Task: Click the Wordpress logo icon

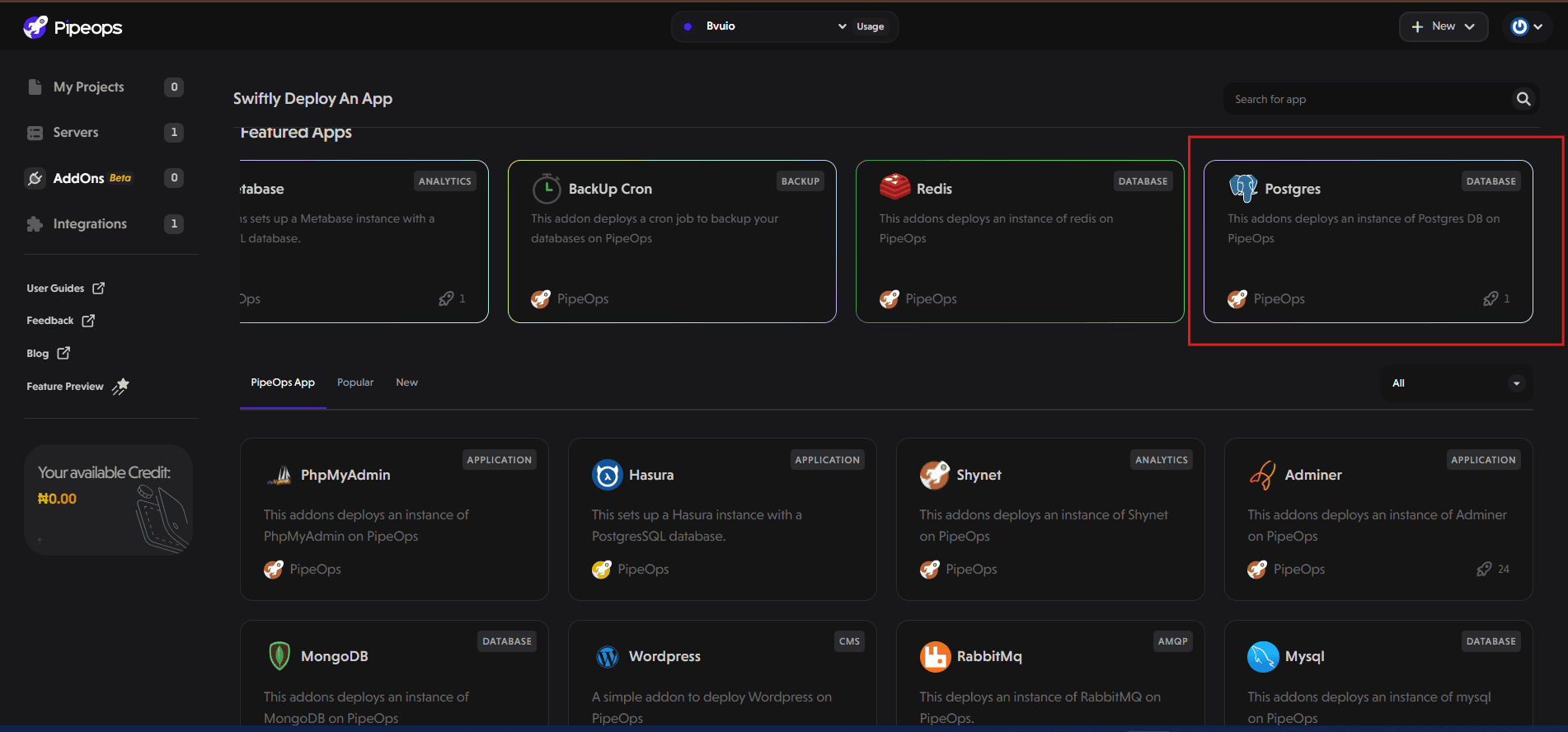Action: [607, 657]
